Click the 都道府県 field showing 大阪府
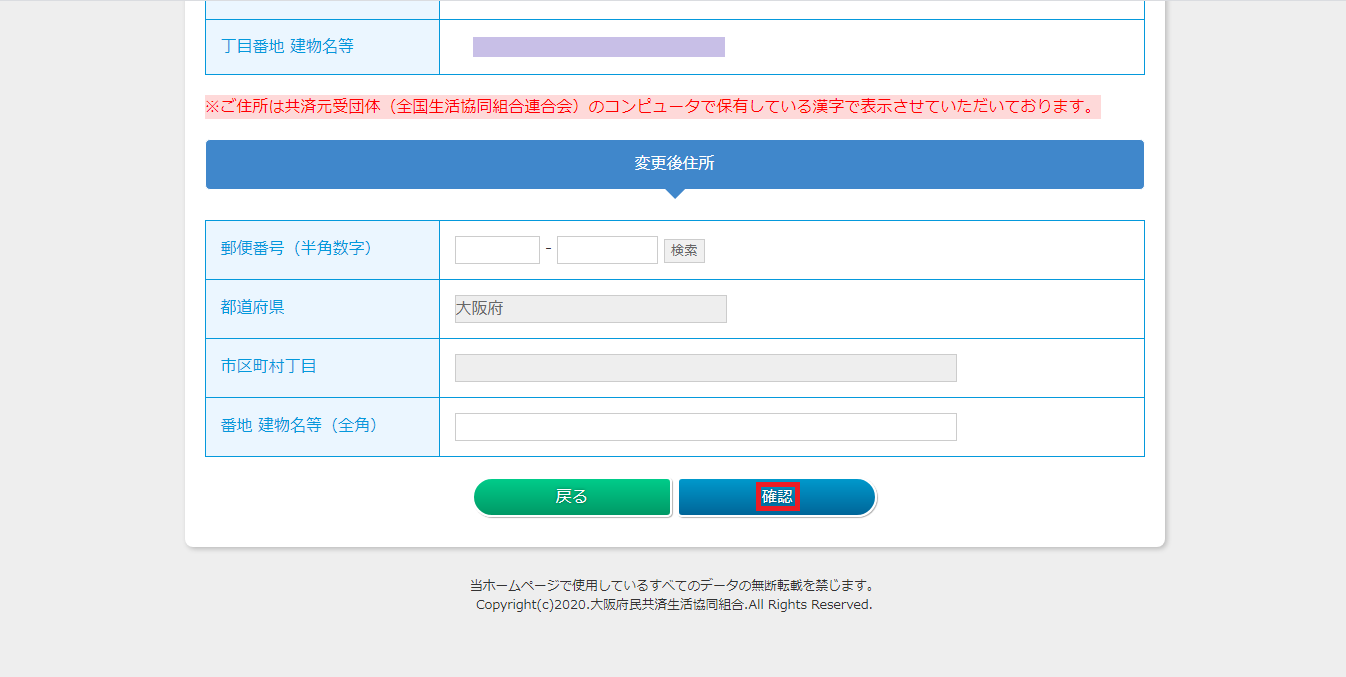1346x677 pixels. (x=590, y=309)
